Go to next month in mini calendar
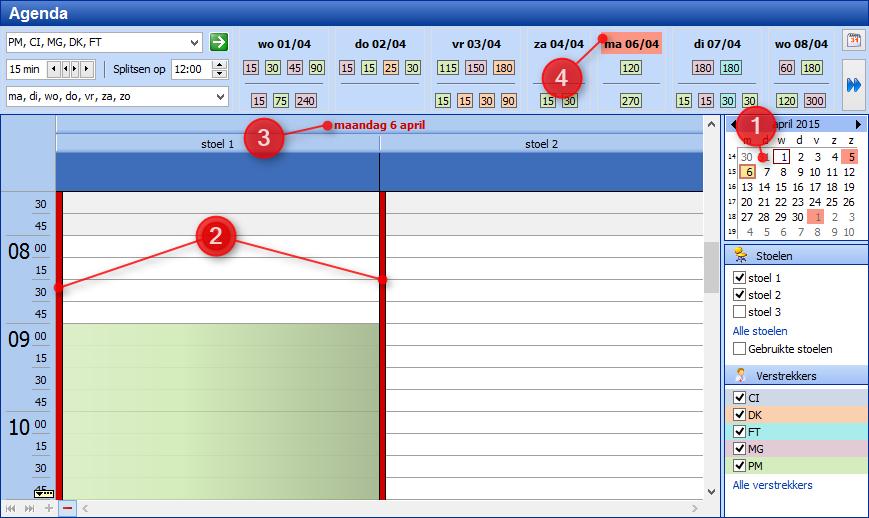The width and height of the screenshot is (869, 518). pos(857,124)
